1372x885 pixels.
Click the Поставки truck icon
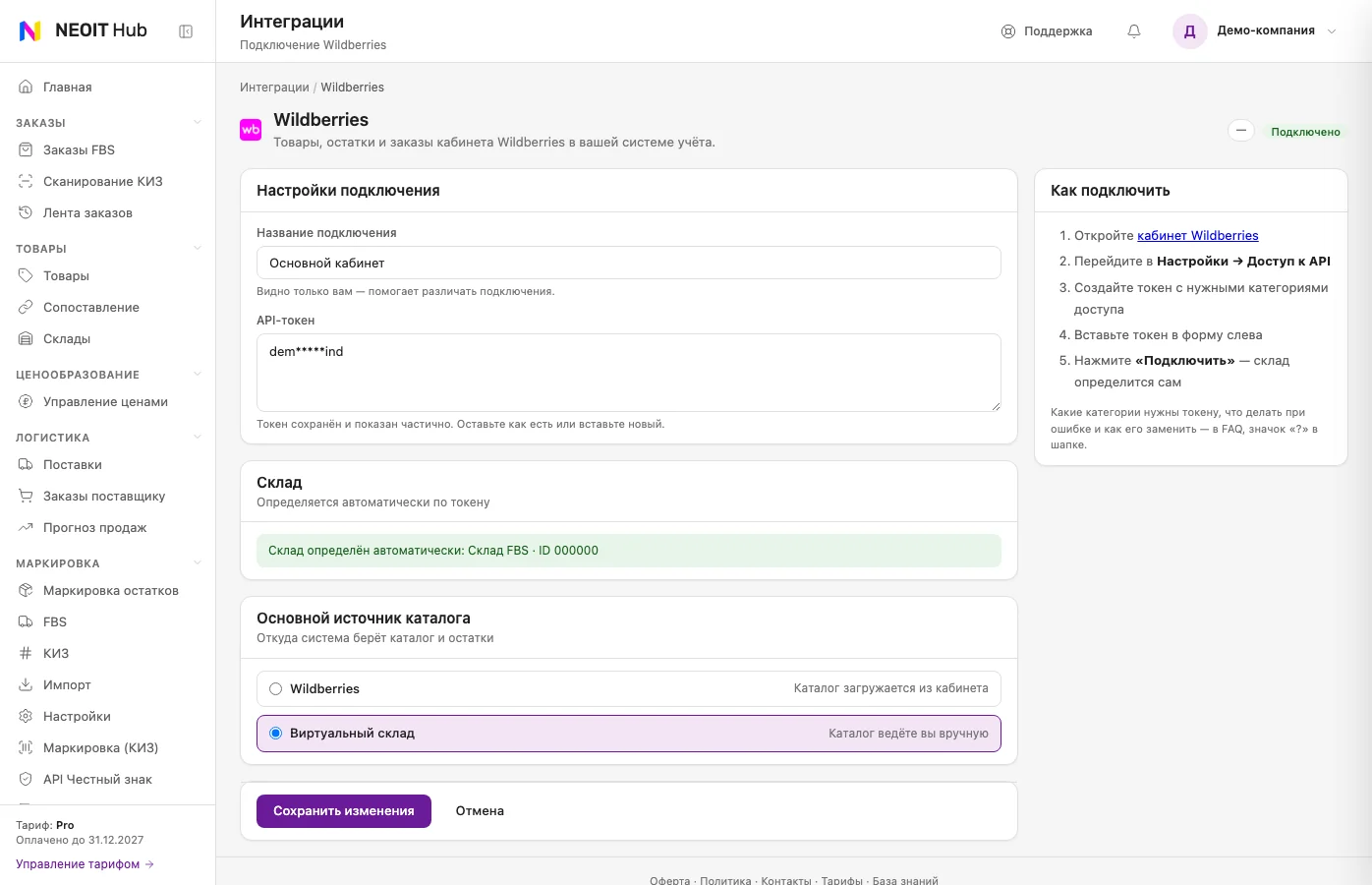click(26, 465)
